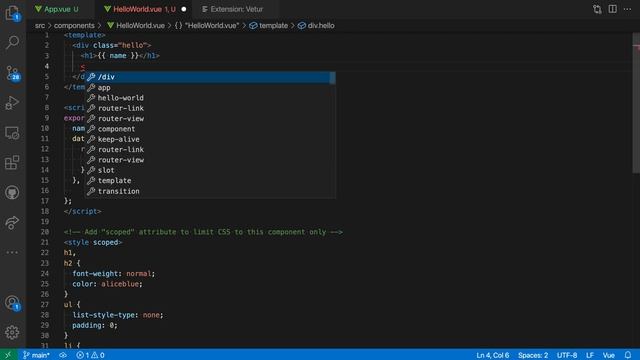640x360 pixels.
Task: Open the GitHub panel
Action: coord(12,192)
